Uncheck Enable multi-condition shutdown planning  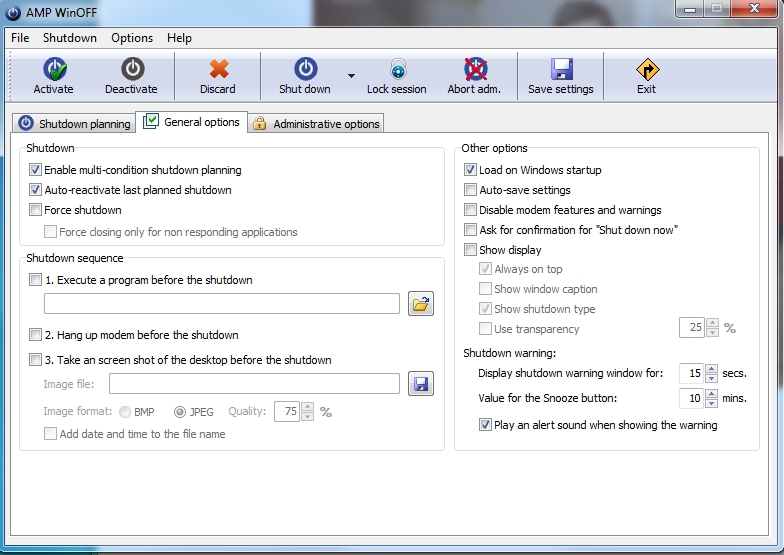tap(35, 170)
